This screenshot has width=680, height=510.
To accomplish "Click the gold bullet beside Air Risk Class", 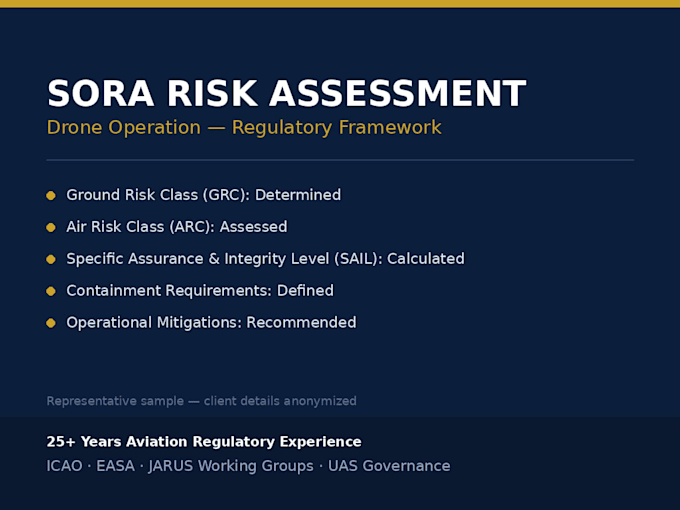I will 51,227.
